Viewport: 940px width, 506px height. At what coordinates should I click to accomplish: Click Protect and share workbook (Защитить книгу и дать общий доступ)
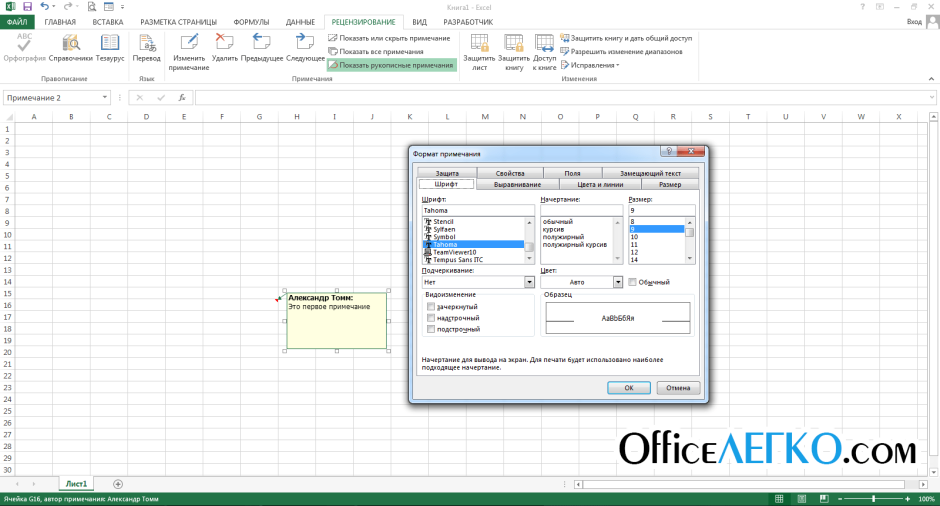(626, 38)
